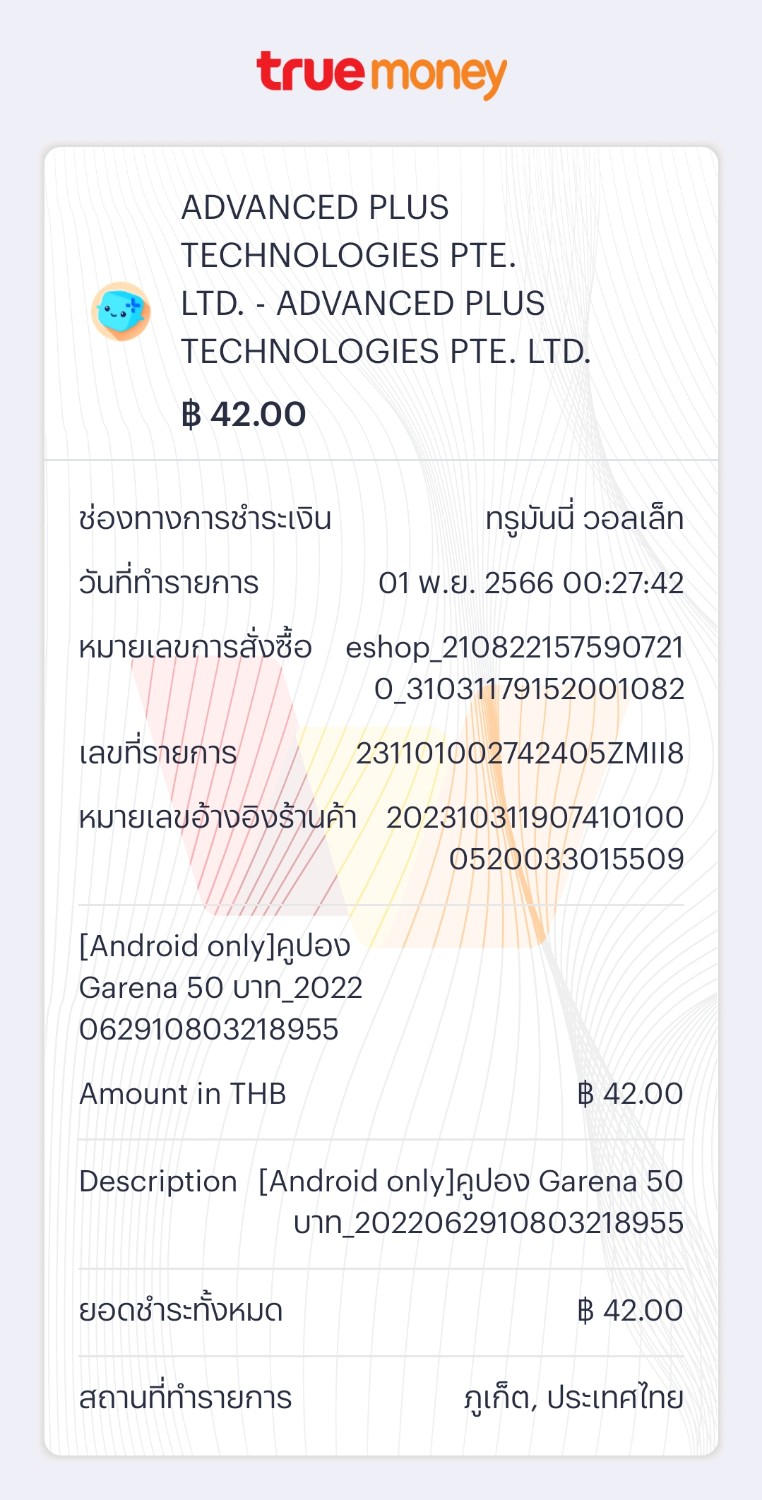Click the ยอดชำระทั้งหมด total amount
The width and height of the screenshot is (762, 1500).
coord(630,1311)
